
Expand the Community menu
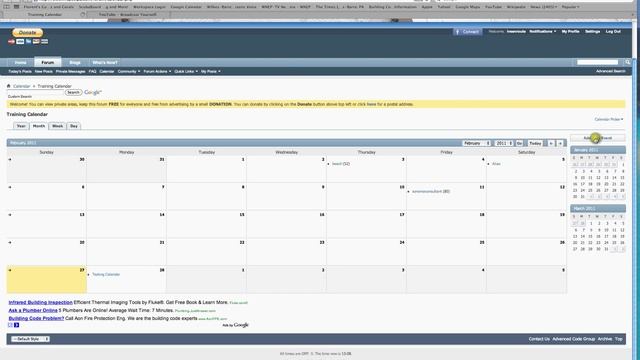(x=129, y=71)
